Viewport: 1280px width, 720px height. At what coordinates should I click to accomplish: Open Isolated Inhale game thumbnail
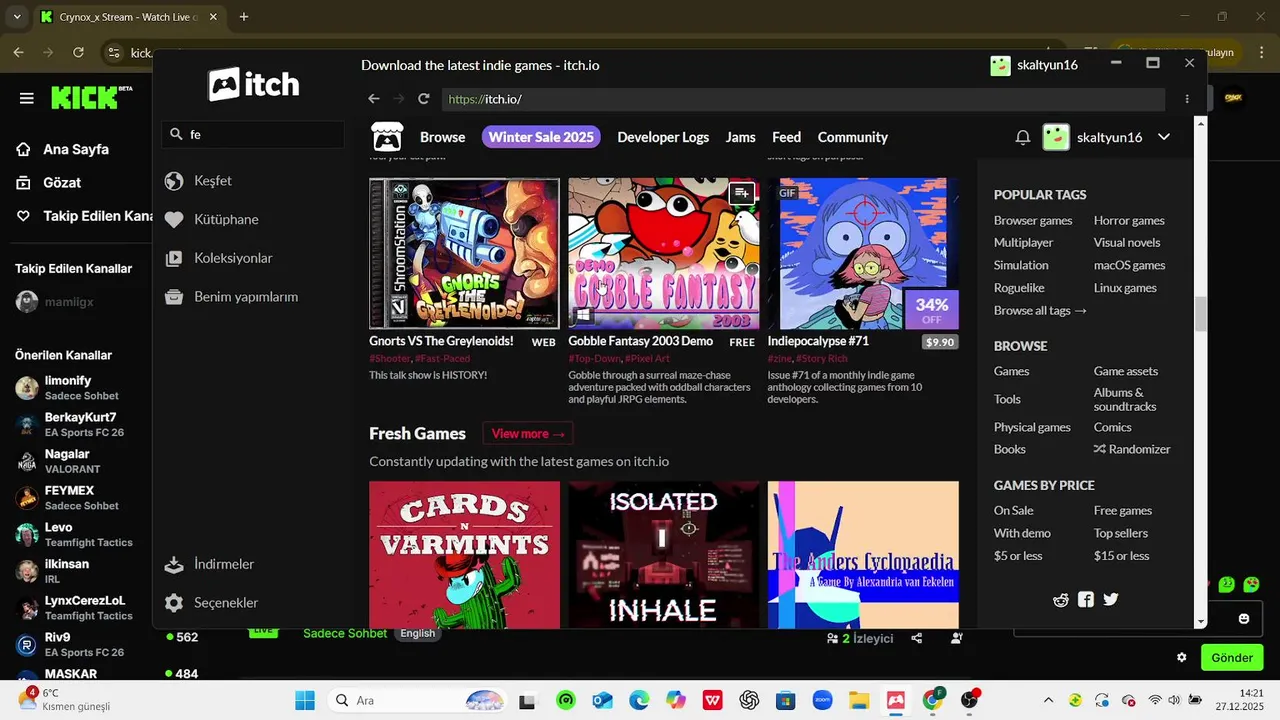(x=664, y=554)
